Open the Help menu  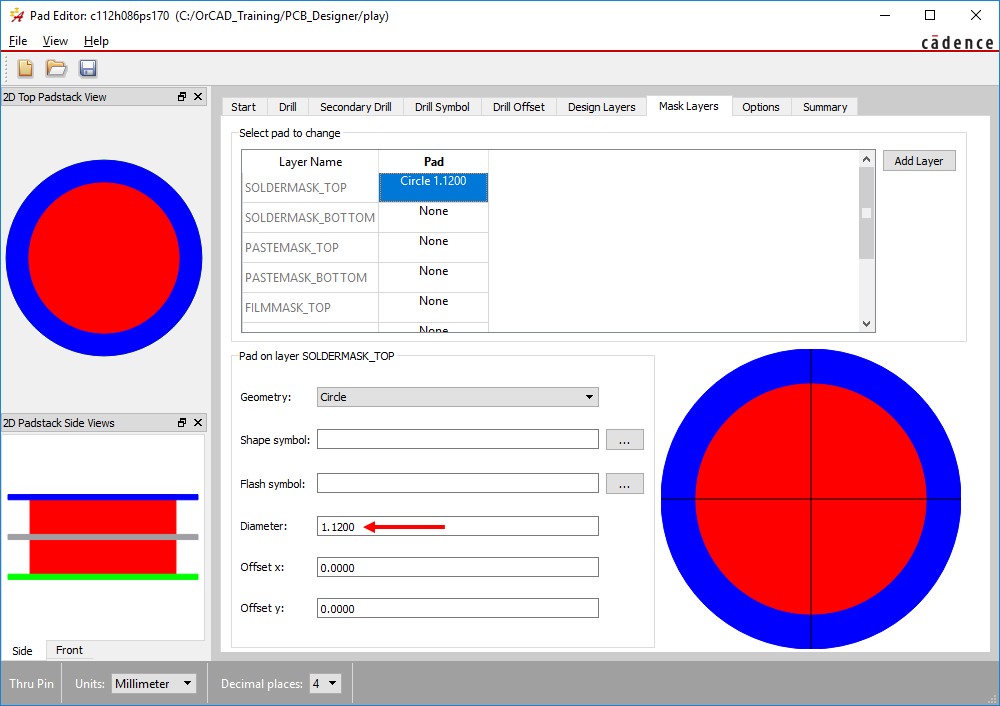96,41
